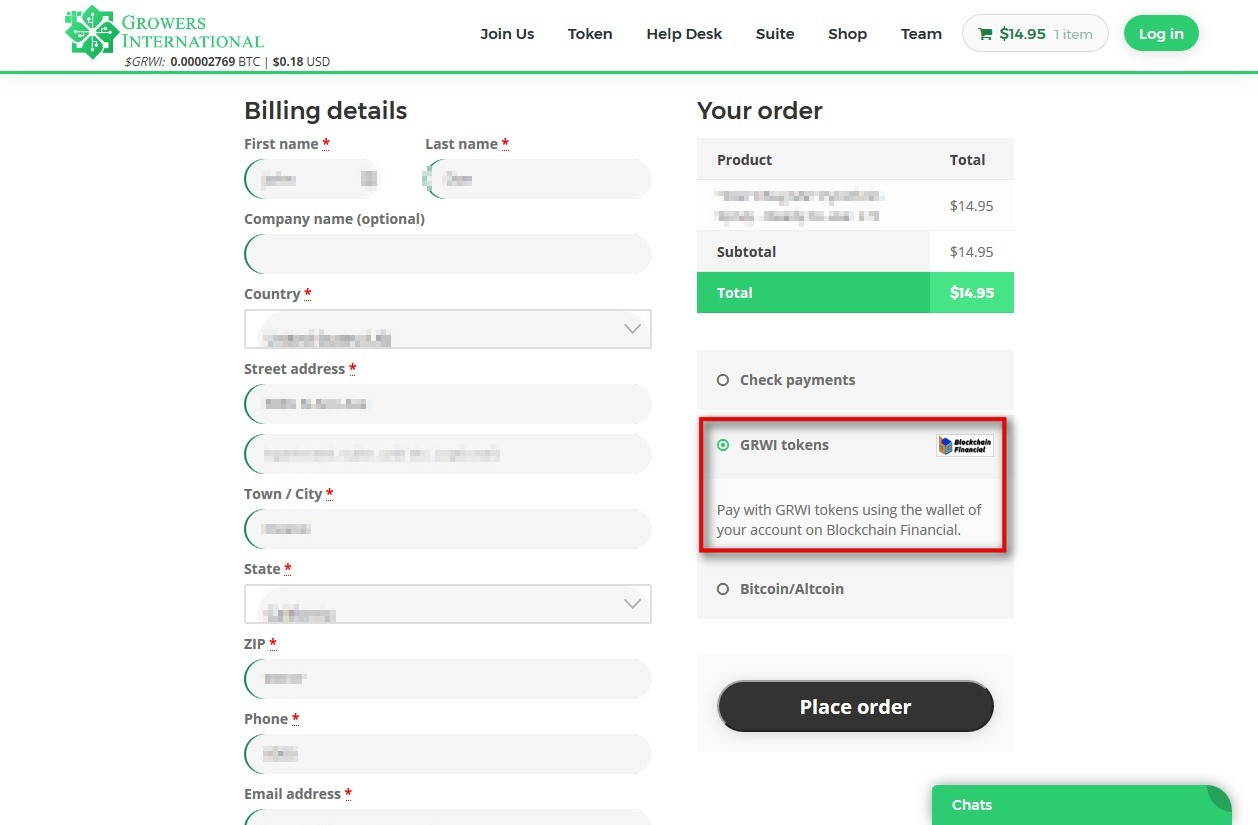Click the Company name input field
The width and height of the screenshot is (1258, 825).
[x=447, y=254]
